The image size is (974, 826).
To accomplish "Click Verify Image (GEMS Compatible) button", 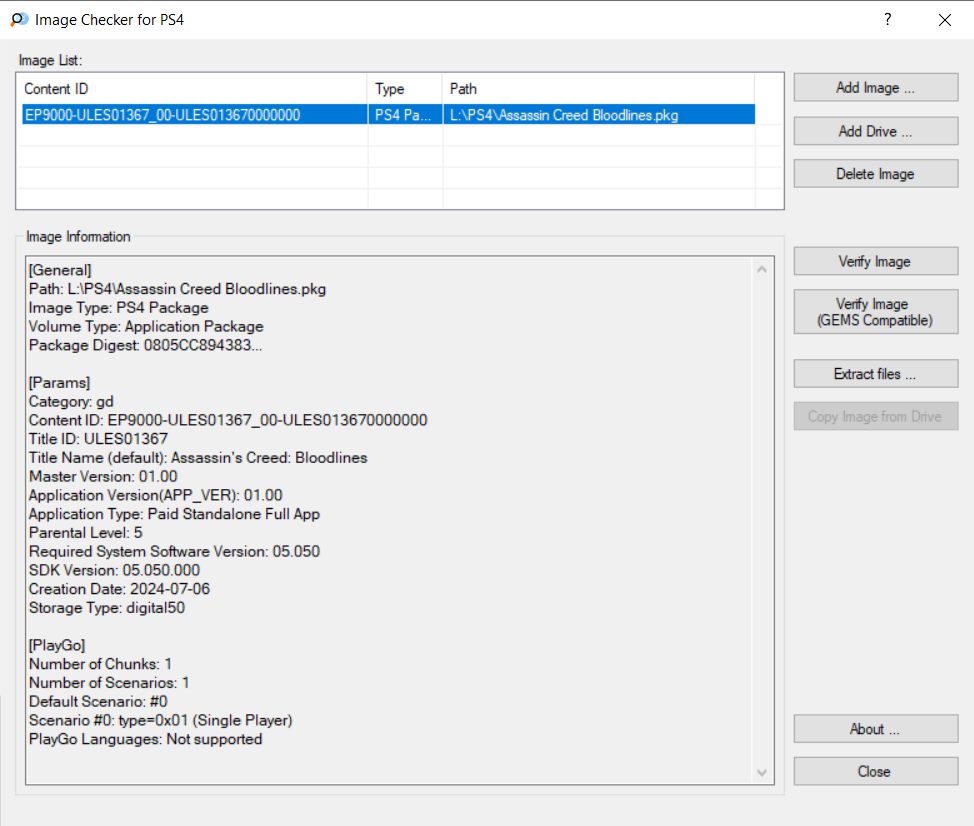I will (x=875, y=312).
